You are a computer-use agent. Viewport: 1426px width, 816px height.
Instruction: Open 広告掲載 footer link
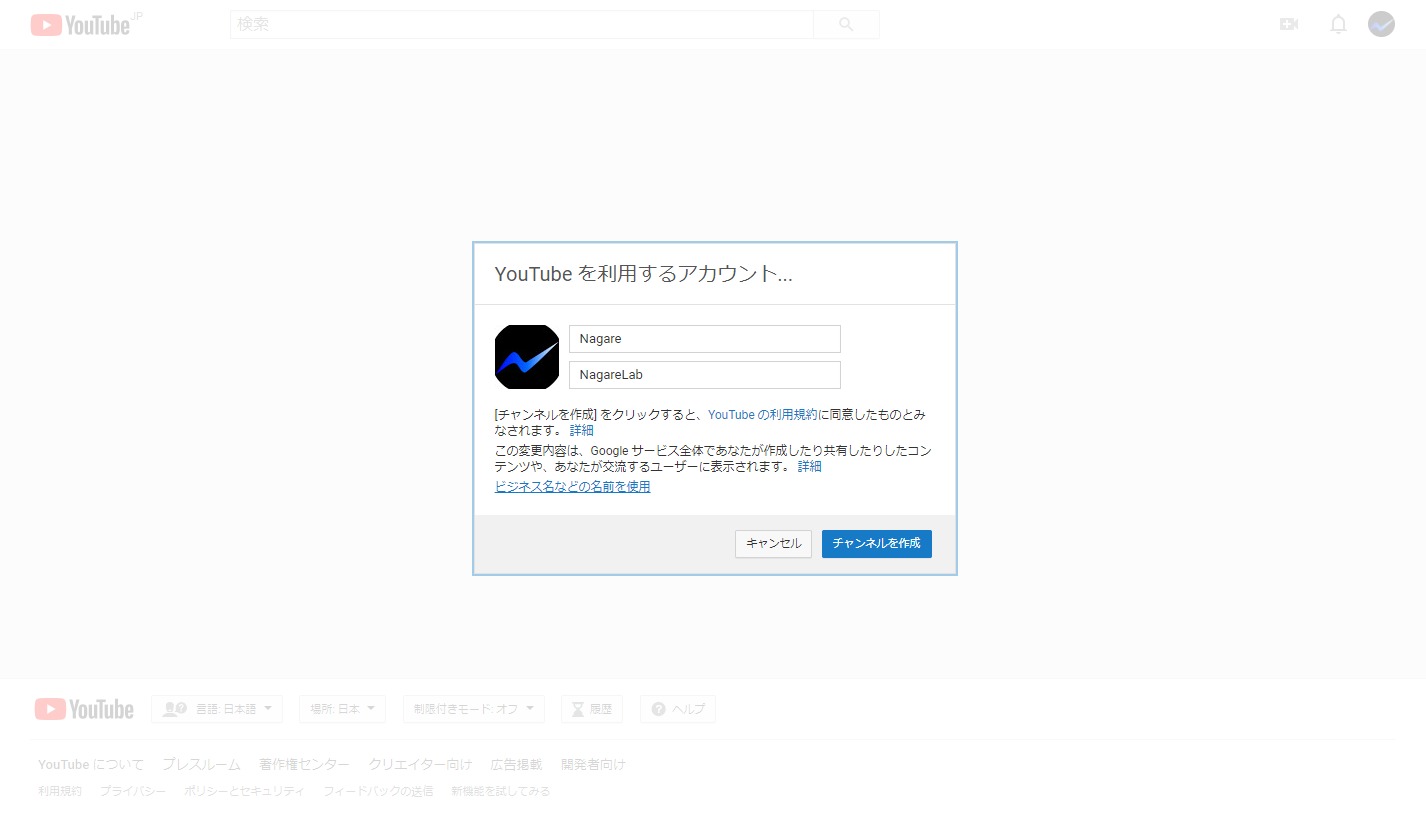(516, 765)
